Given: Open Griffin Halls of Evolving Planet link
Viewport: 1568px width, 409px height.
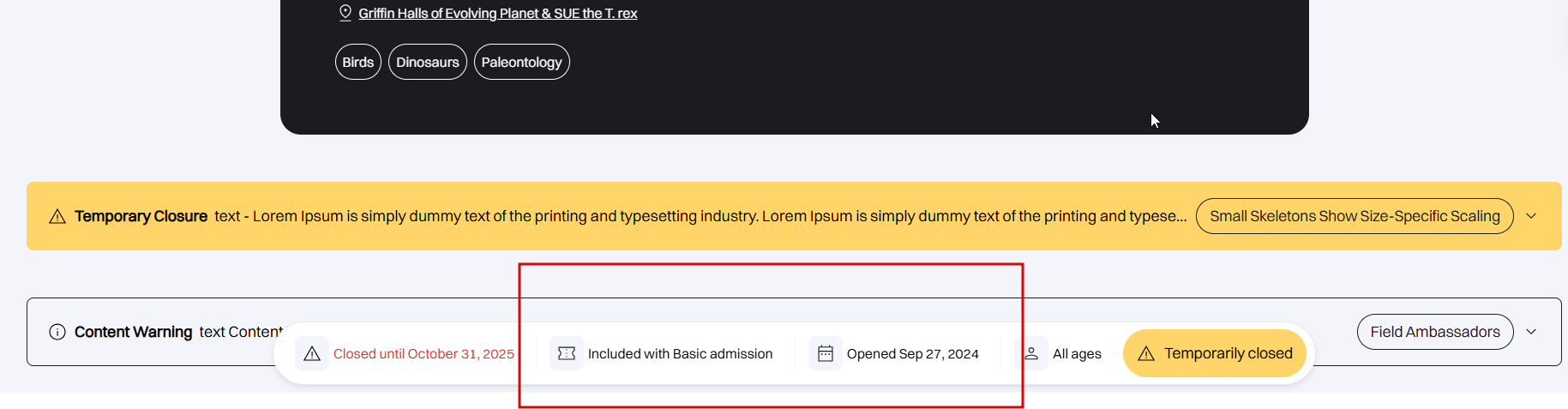Looking at the screenshot, I should point(497,14).
